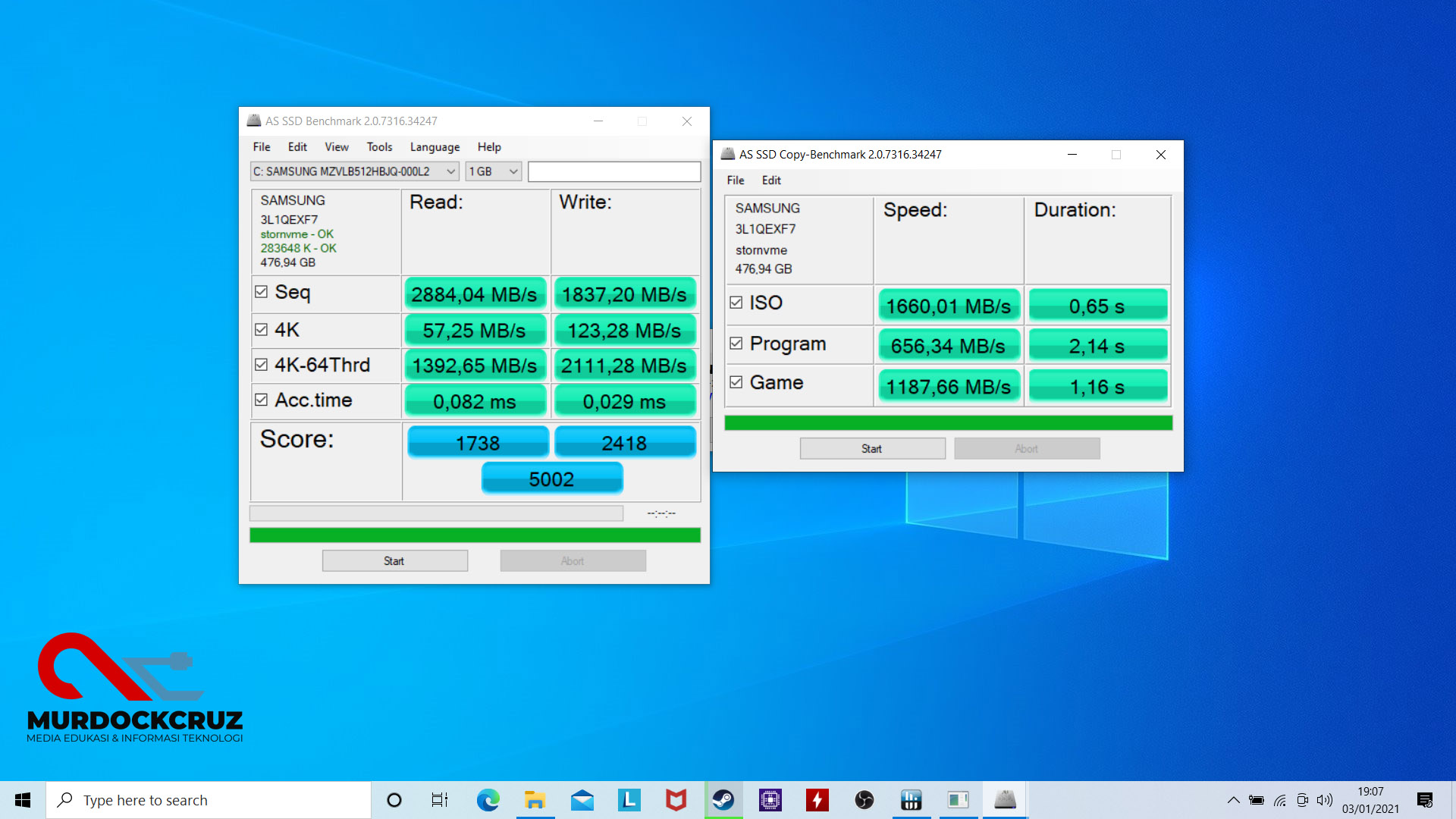
Task: Click the OBS Studio taskbar icon
Action: pyautogui.click(x=864, y=800)
